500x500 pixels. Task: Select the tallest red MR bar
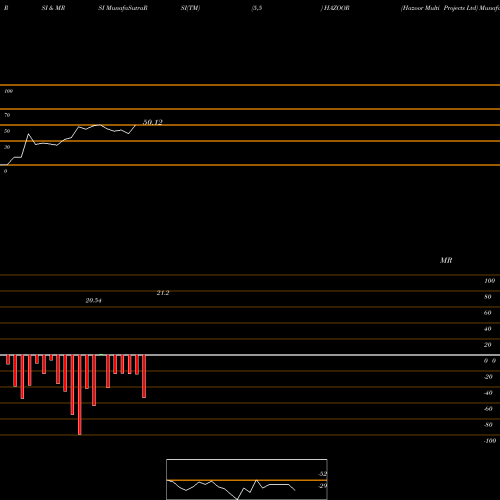[79, 395]
